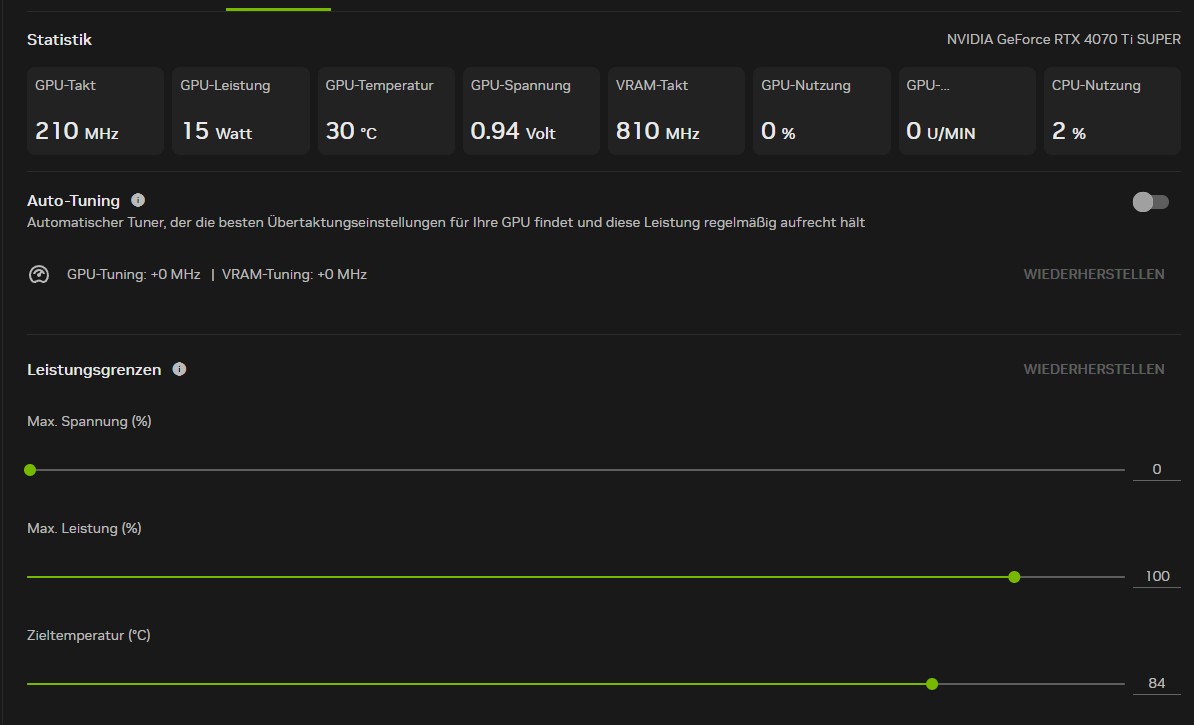1194x725 pixels.
Task: Click the Zieltemperatur value field showing 84
Action: click(x=1157, y=683)
